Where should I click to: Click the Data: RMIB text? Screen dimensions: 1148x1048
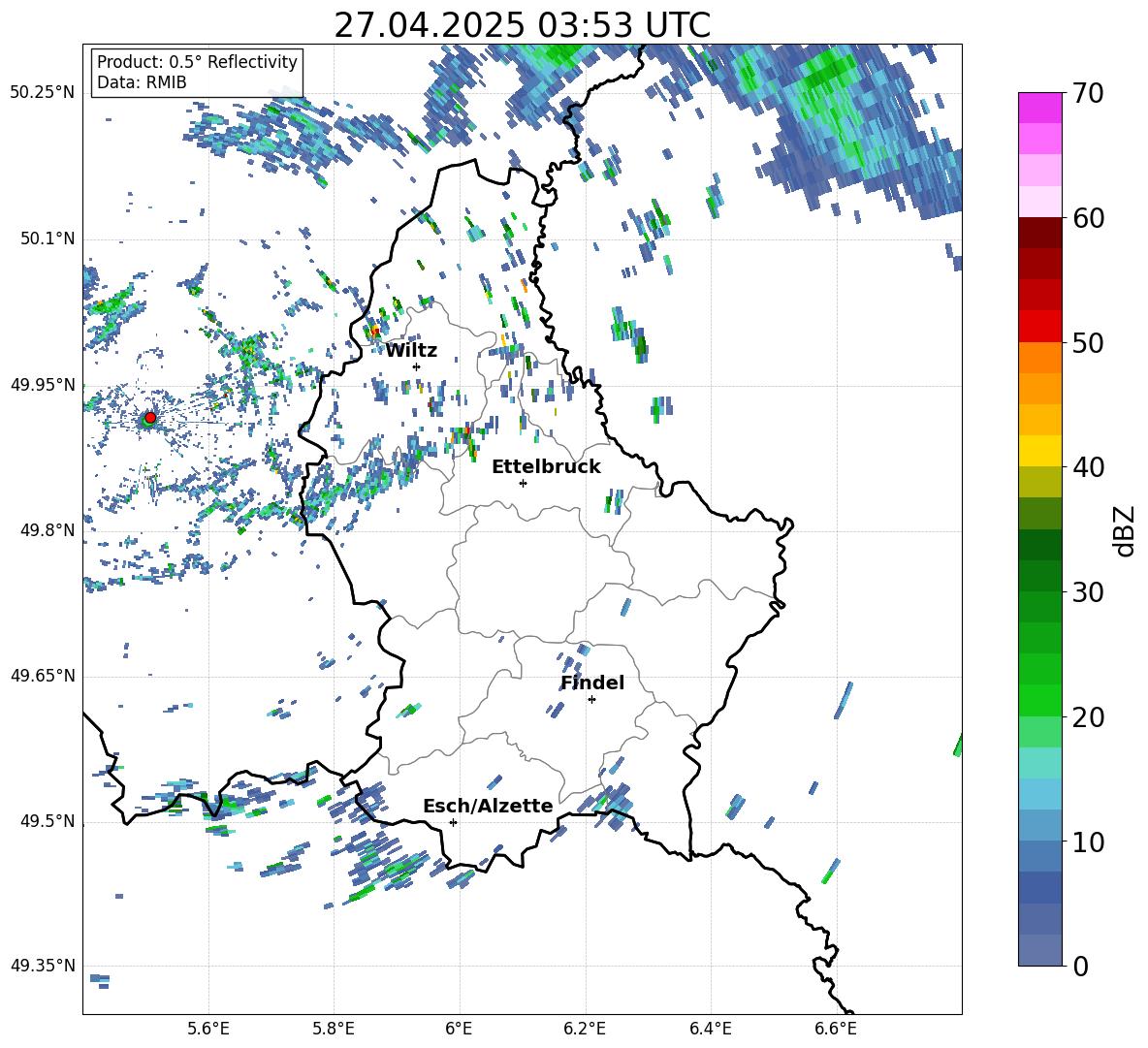[x=142, y=82]
